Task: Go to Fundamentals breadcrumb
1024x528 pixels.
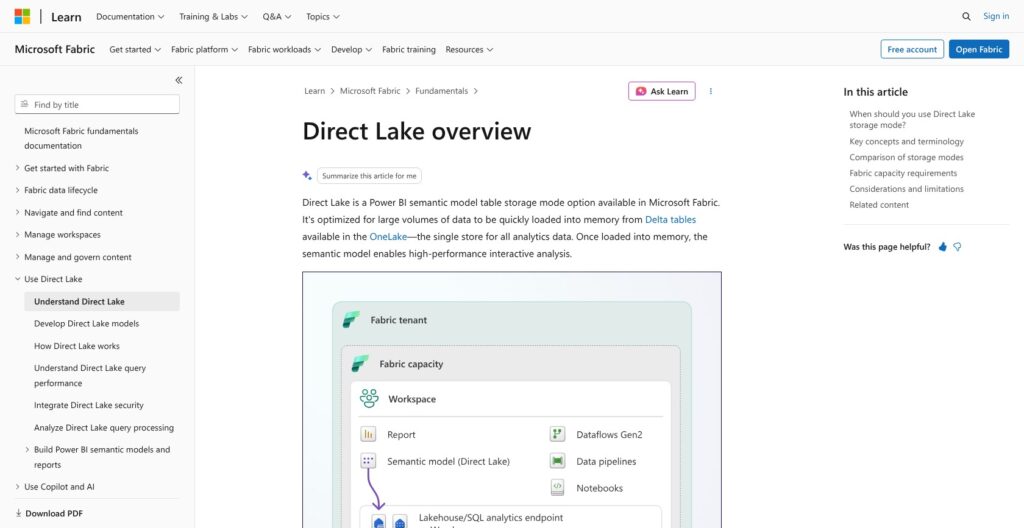Action: click(x=441, y=91)
